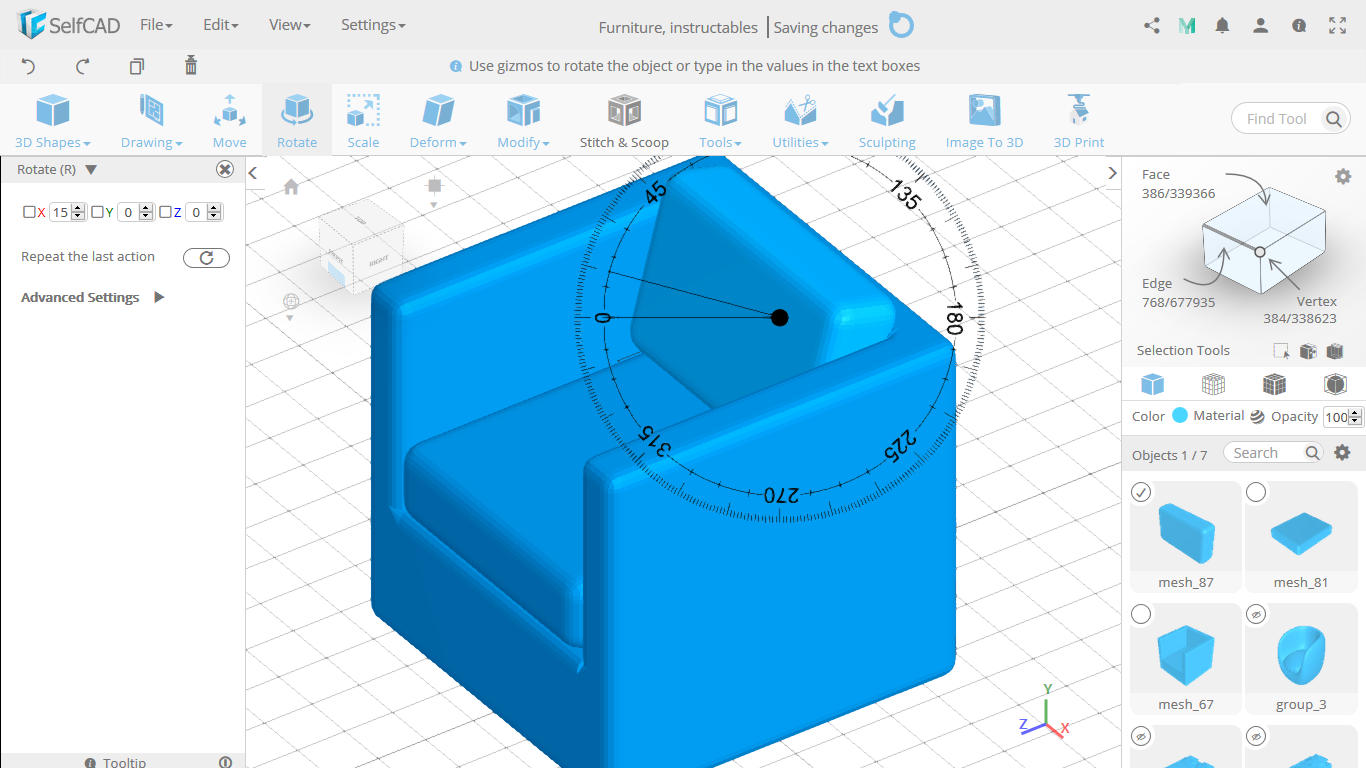Viewport: 1366px width, 768px height.
Task: Choose the solid plus wireframe view mode
Action: click(1274, 384)
